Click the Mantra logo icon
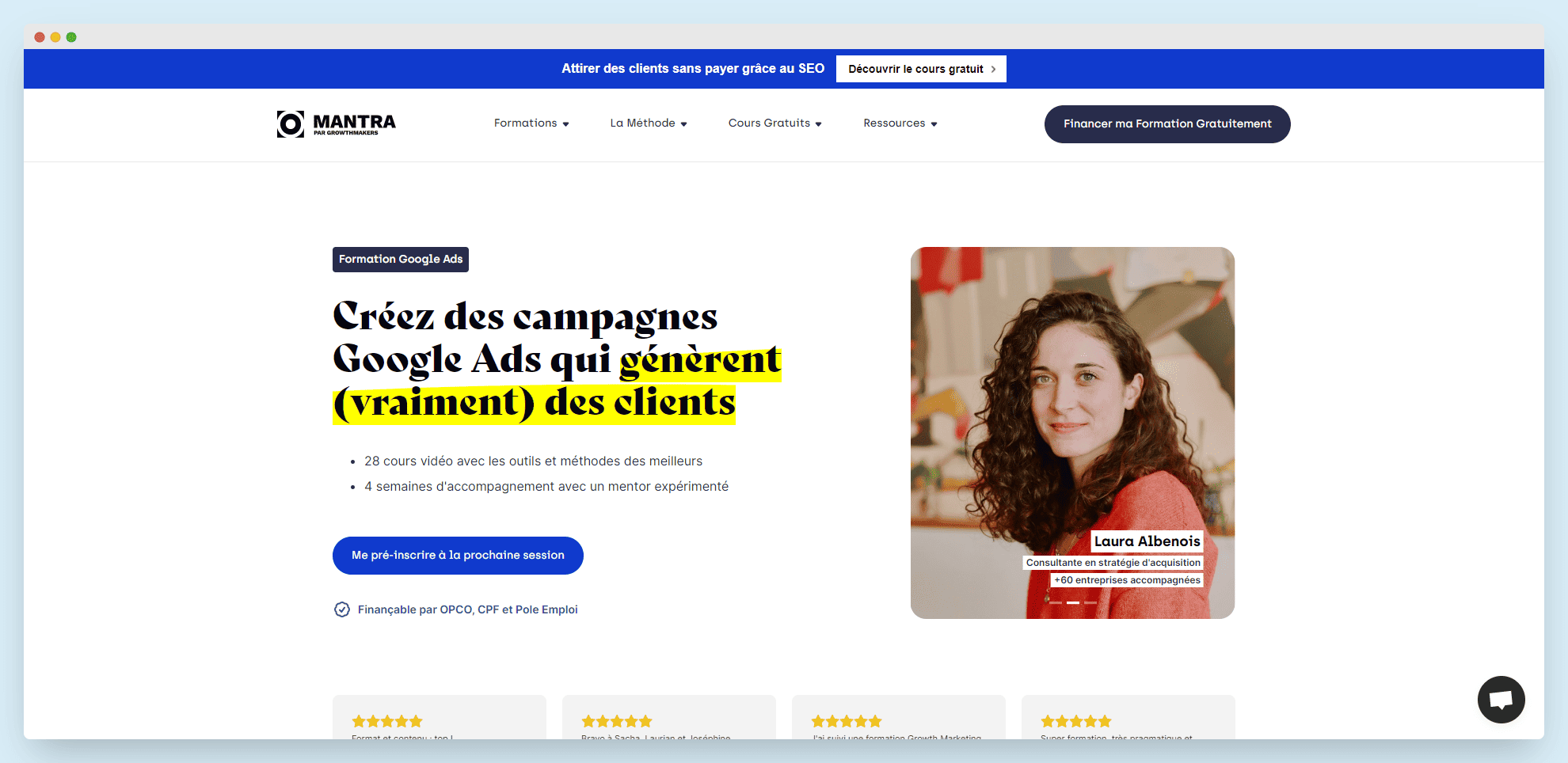This screenshot has width=1568, height=763. click(291, 123)
